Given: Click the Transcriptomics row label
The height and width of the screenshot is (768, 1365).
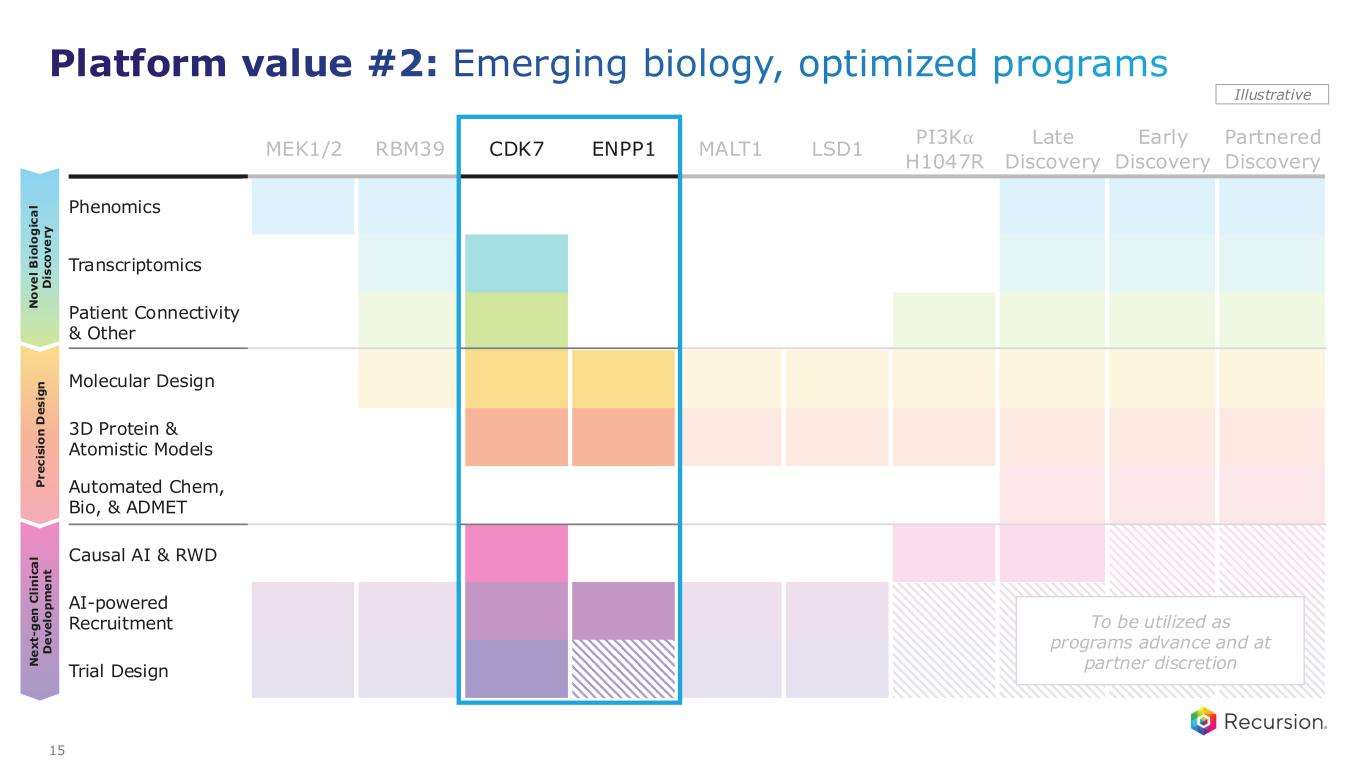Looking at the screenshot, I should pyautogui.click(x=135, y=265).
